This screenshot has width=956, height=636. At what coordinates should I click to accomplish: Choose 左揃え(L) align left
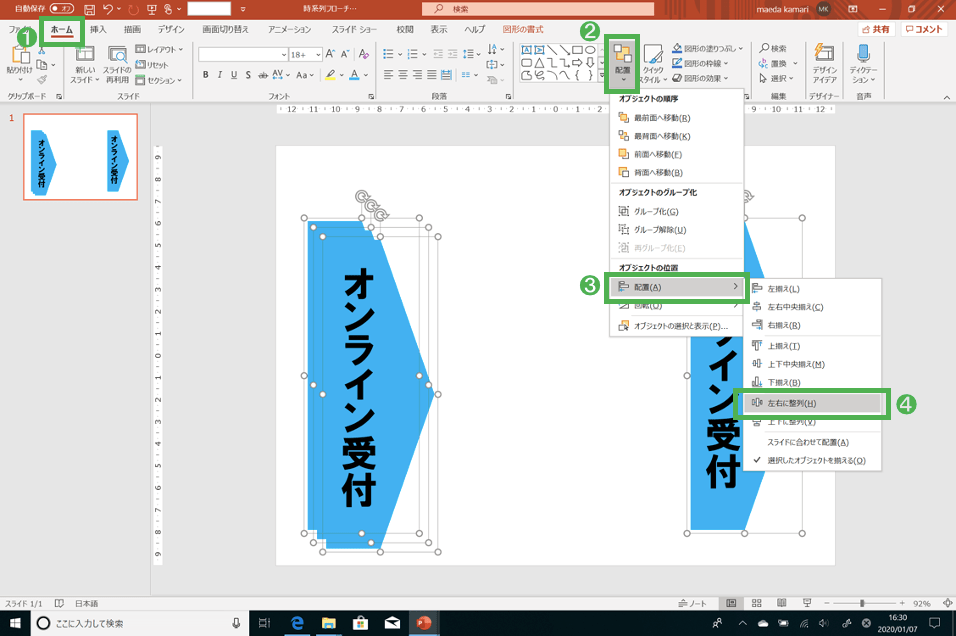(812, 289)
